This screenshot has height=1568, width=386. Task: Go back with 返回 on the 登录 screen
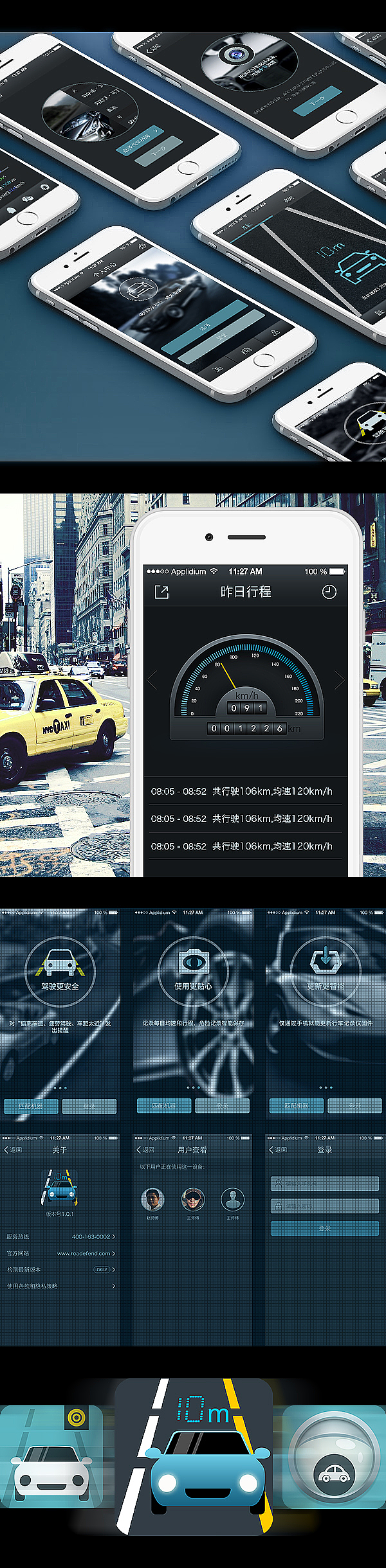pos(278,1150)
